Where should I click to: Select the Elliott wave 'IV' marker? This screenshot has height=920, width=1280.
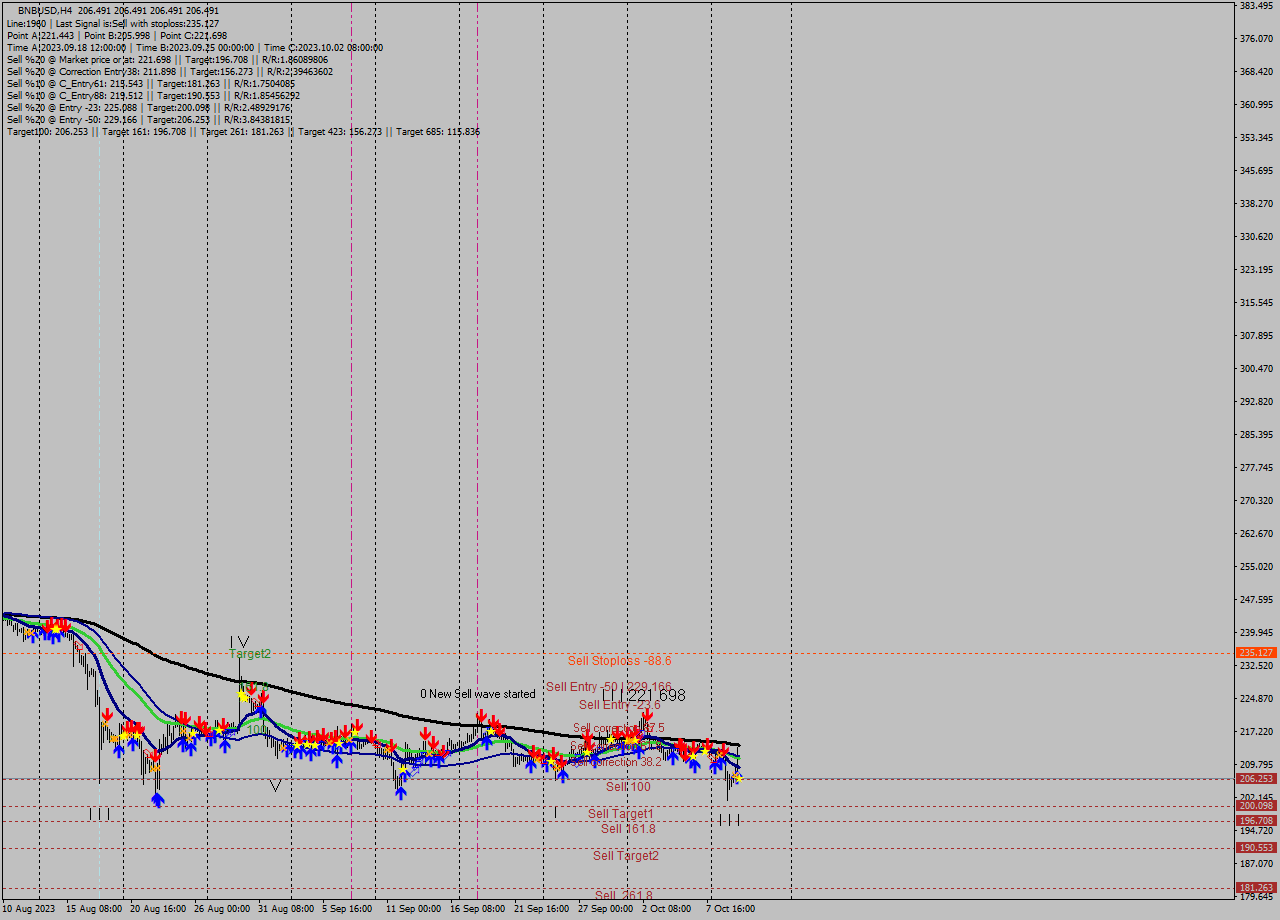240,641
